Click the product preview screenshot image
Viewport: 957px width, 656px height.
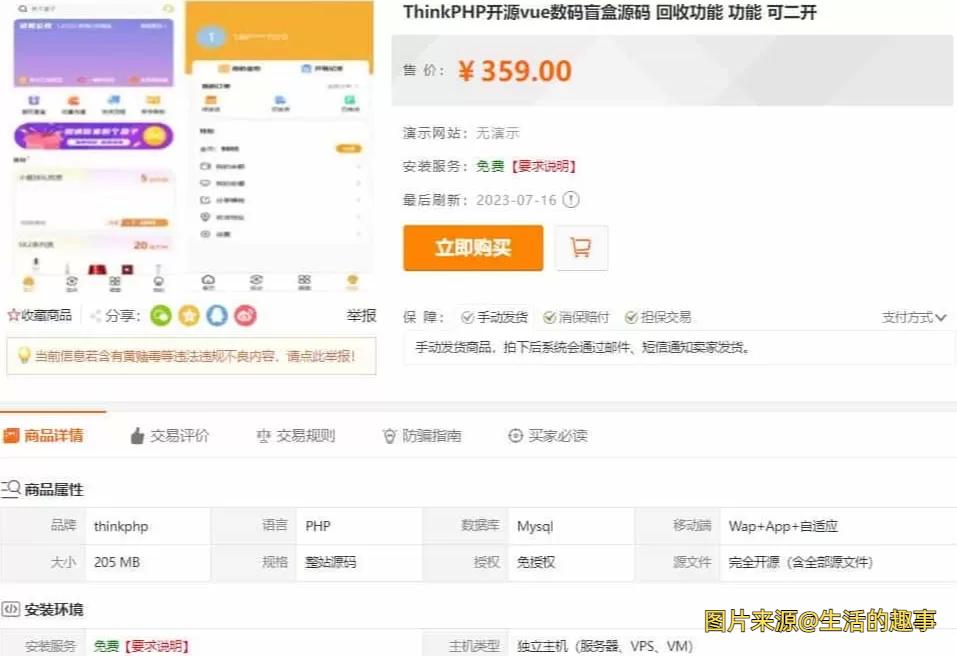point(190,145)
